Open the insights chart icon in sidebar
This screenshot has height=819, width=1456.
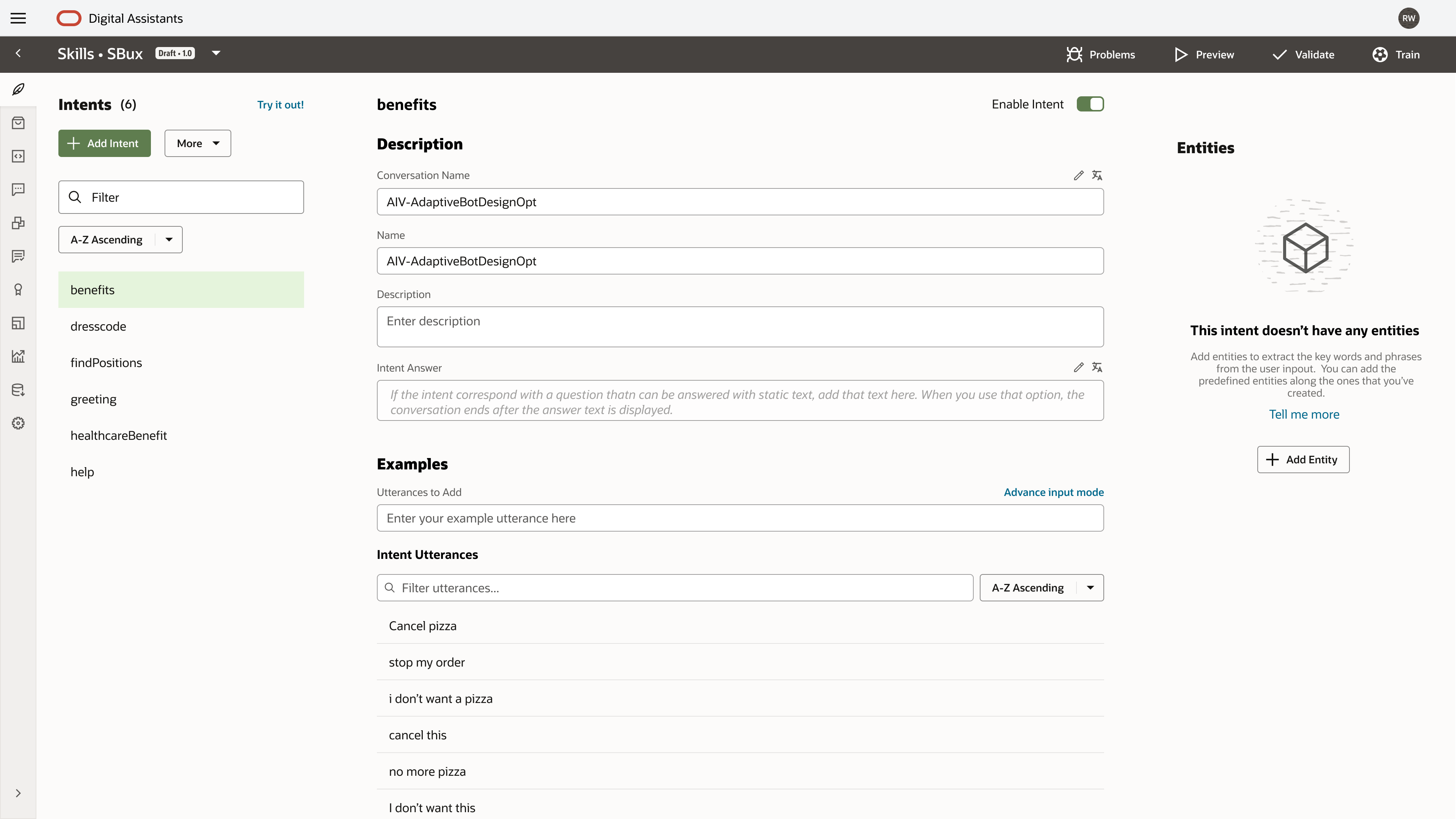(18, 357)
